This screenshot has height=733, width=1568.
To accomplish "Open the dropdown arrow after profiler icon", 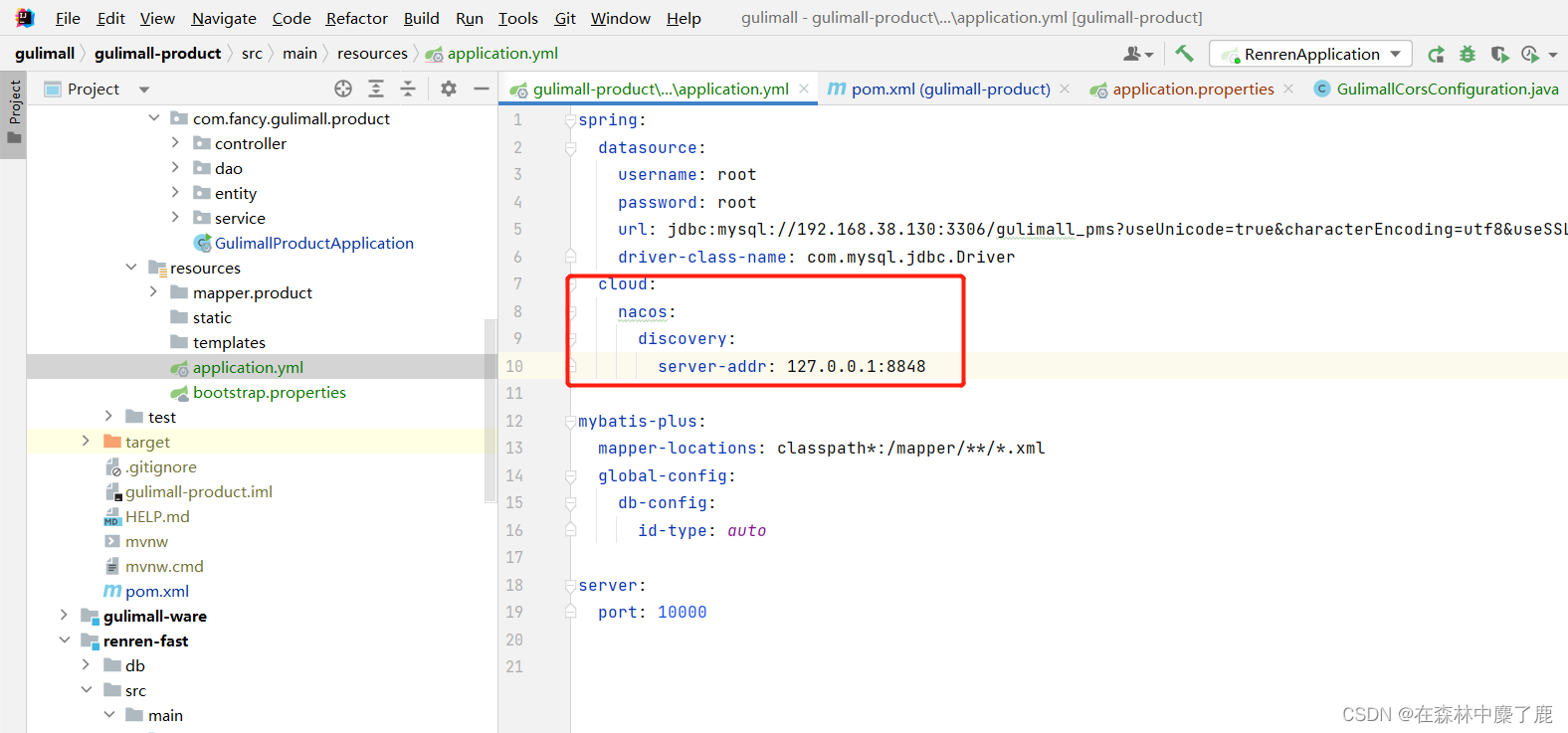I will point(1553,56).
